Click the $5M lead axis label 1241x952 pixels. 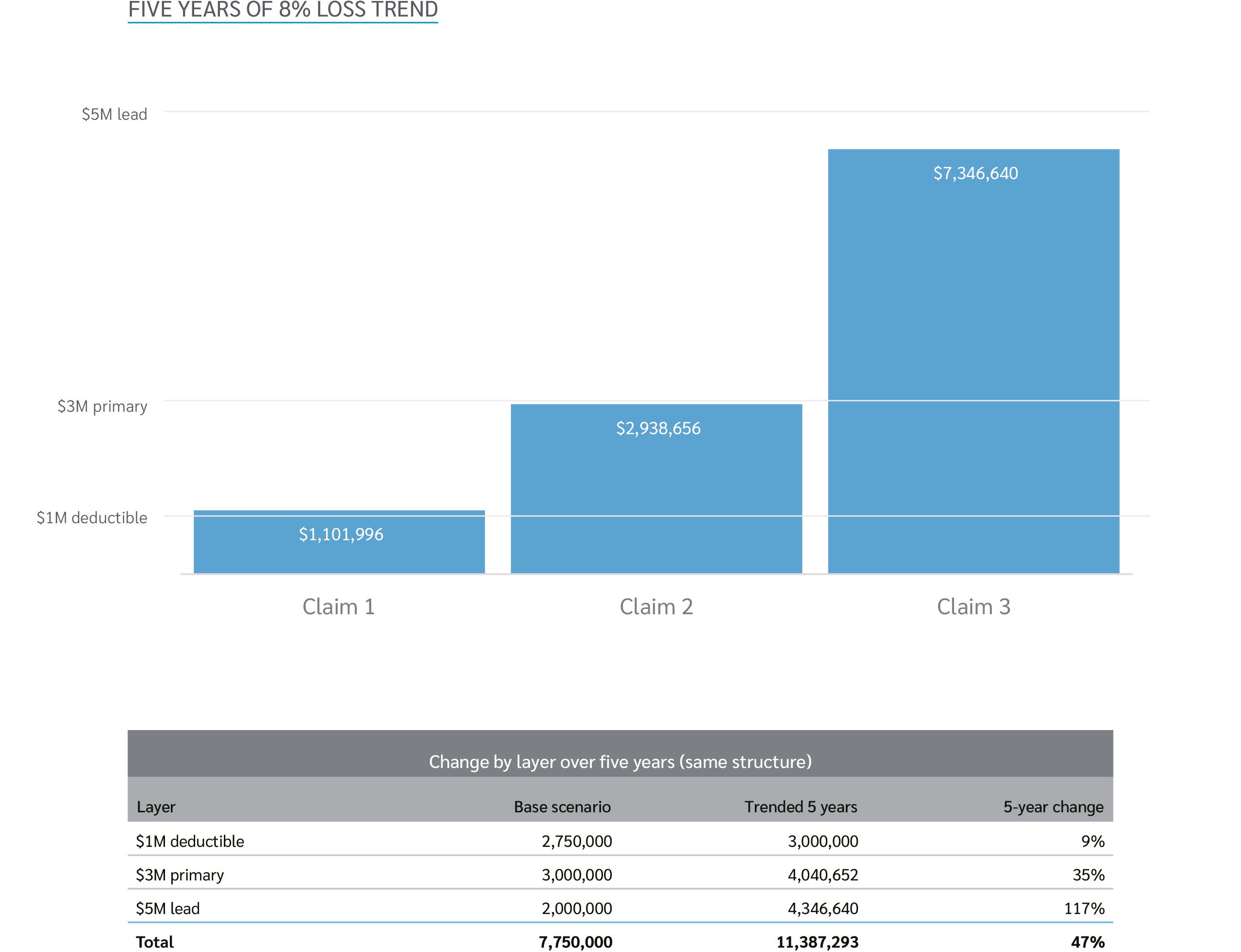pos(114,114)
